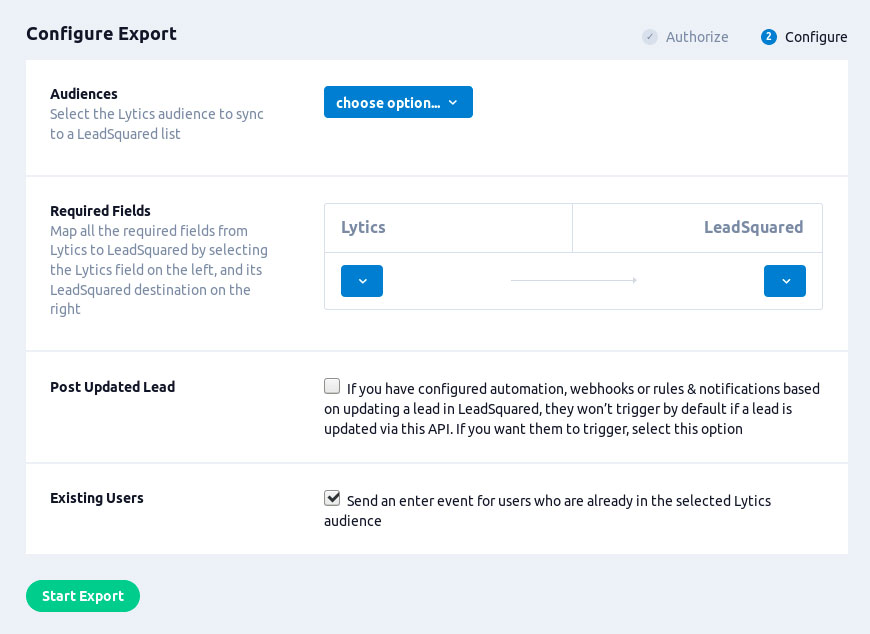This screenshot has height=634, width=870.
Task: Open the Audiences 'choose option...' dropdown
Action: [x=398, y=102]
